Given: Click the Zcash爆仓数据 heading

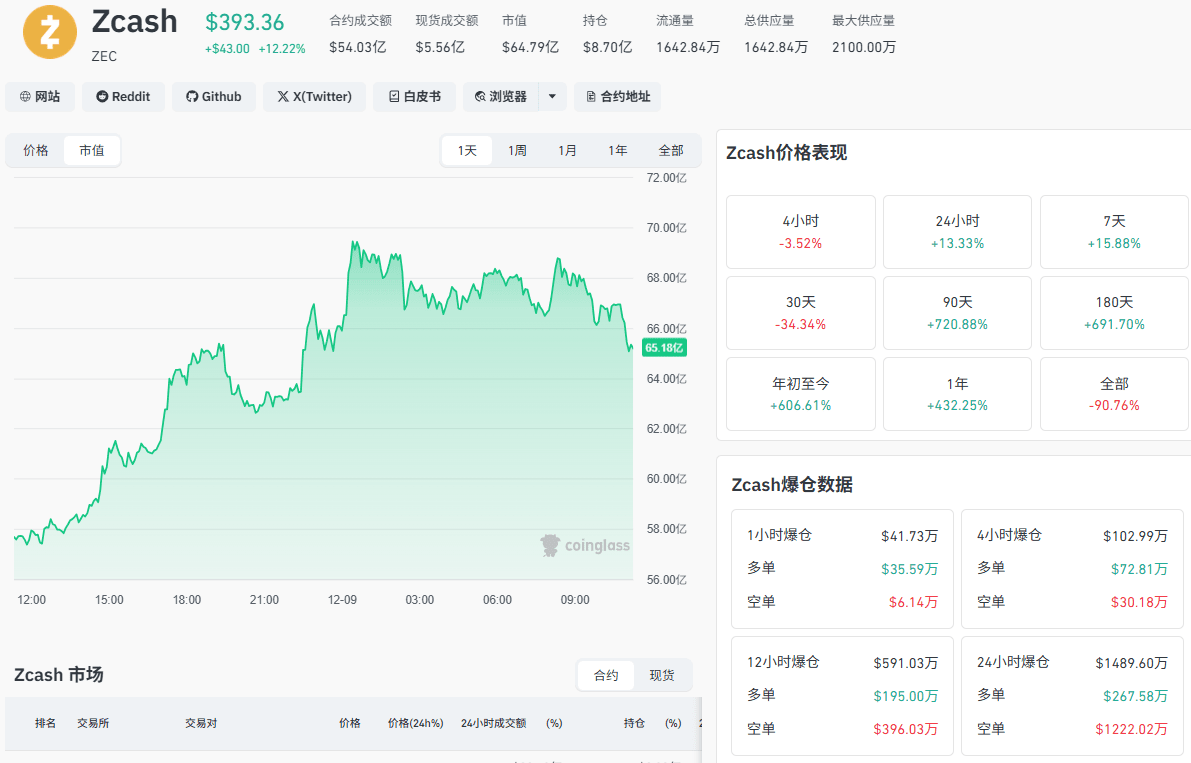Looking at the screenshot, I should (x=791, y=484).
